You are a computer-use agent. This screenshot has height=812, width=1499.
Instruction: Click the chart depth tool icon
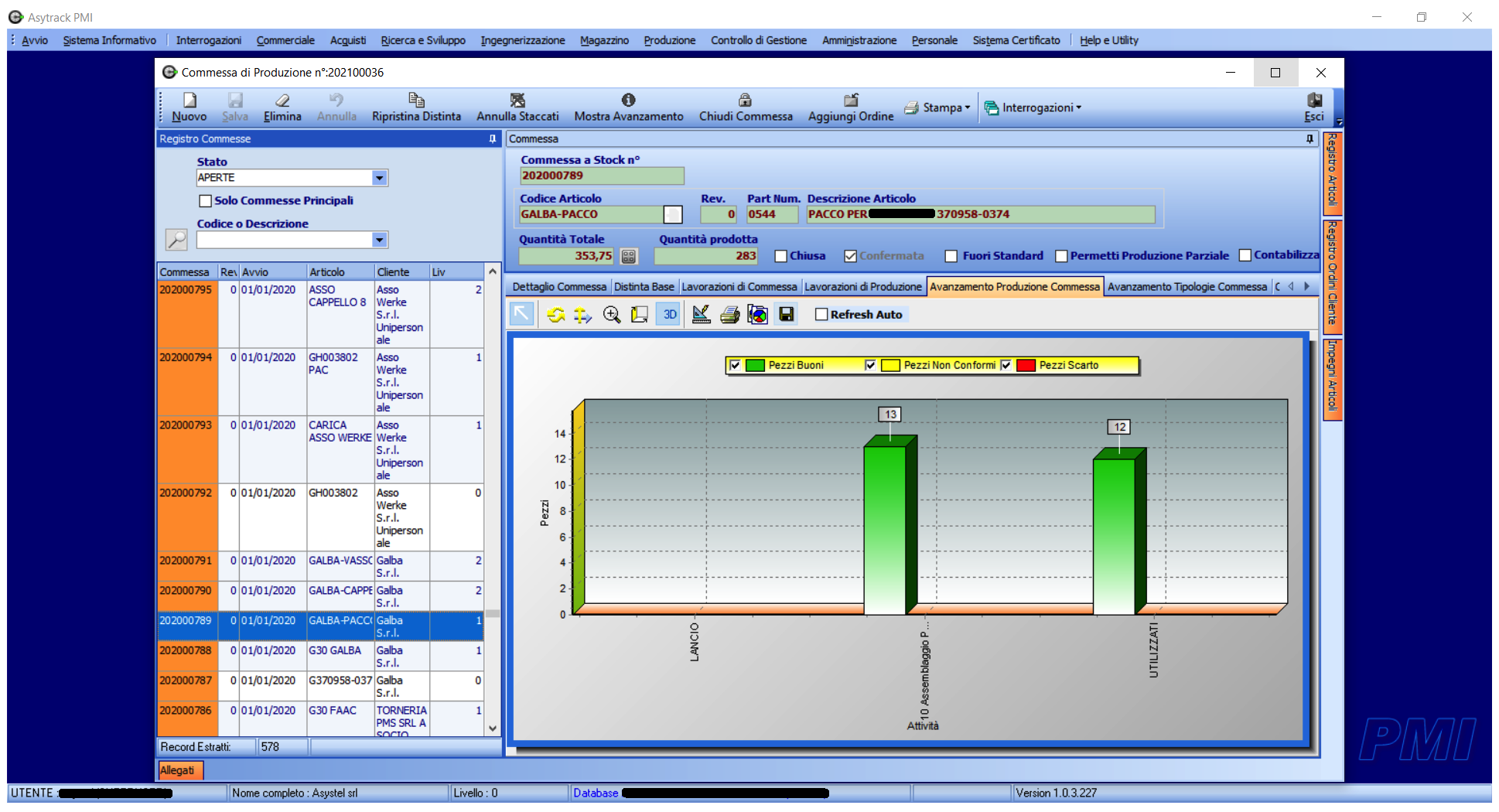640,315
